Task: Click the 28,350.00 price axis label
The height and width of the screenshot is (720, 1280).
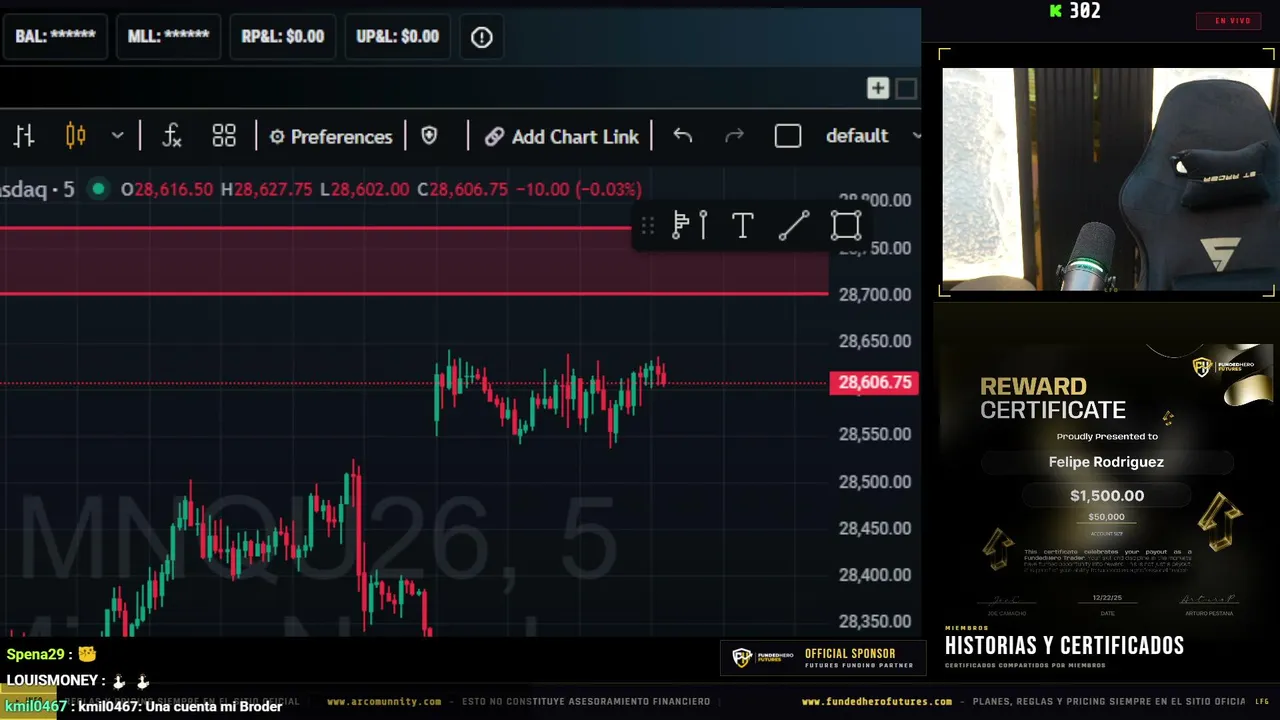Action: click(x=875, y=621)
